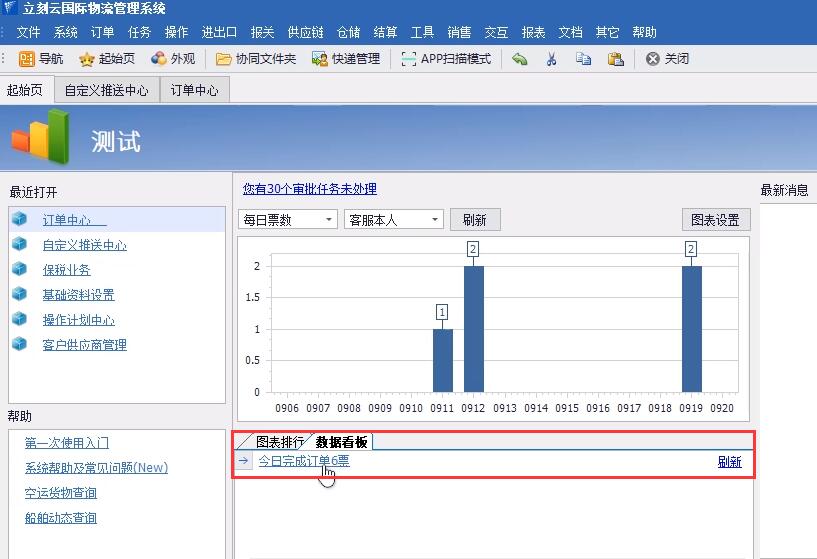Open 自定义推送中心 in recent list
Image resolution: width=817 pixels, height=559 pixels.
[84, 245]
